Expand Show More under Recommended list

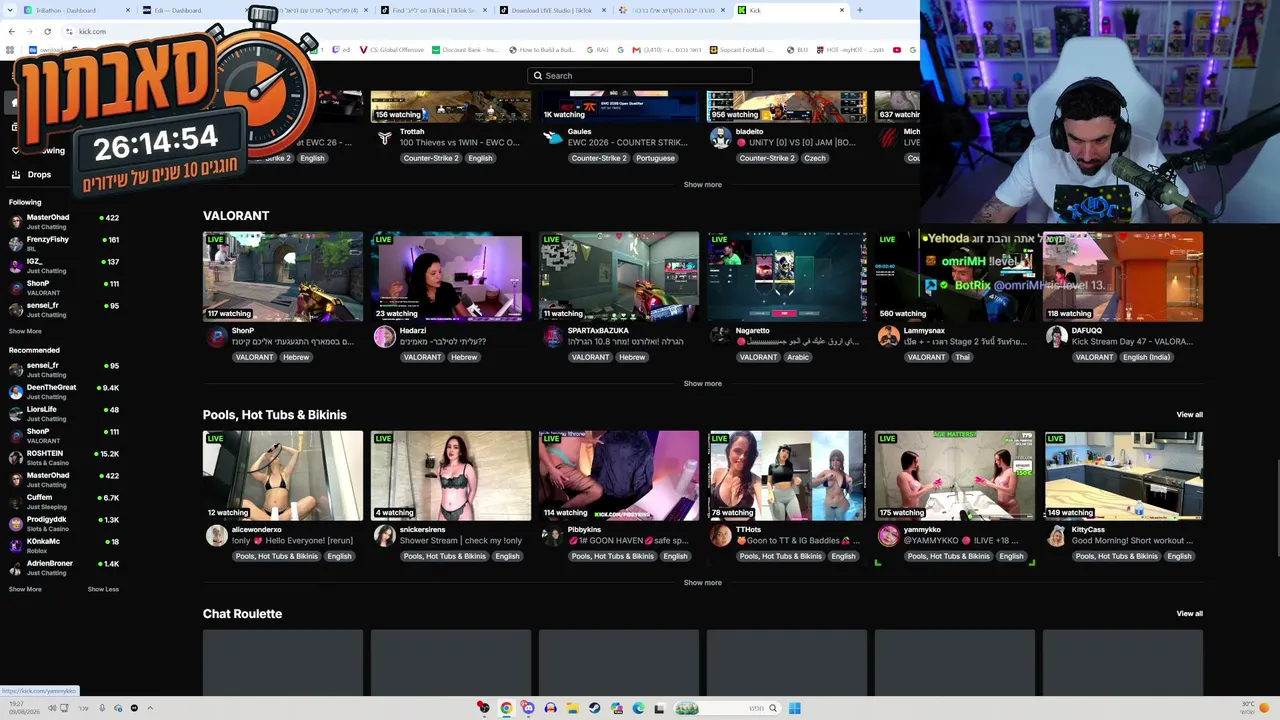pyautogui.click(x=25, y=589)
